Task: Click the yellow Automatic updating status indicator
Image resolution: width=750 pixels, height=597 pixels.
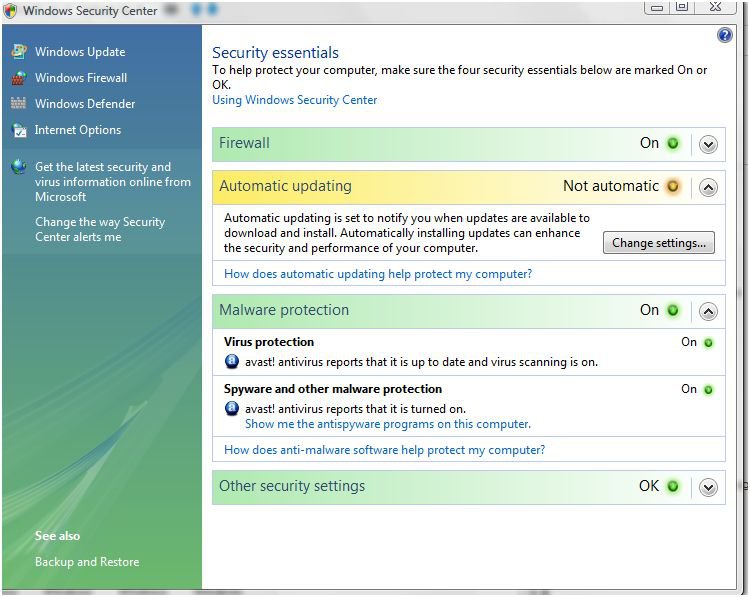Action: click(x=673, y=186)
